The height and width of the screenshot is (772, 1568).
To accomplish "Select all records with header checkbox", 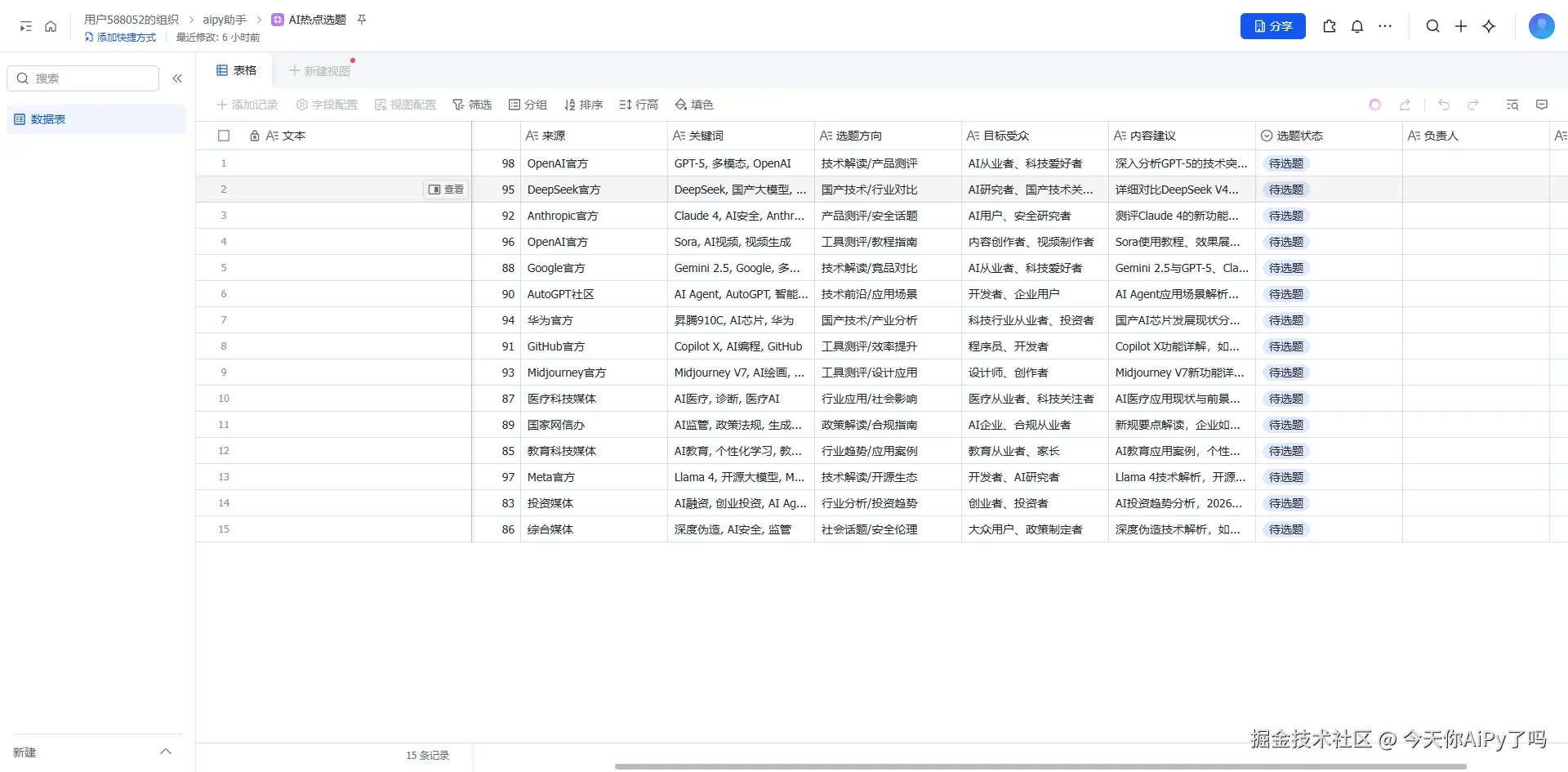I will pos(224,136).
